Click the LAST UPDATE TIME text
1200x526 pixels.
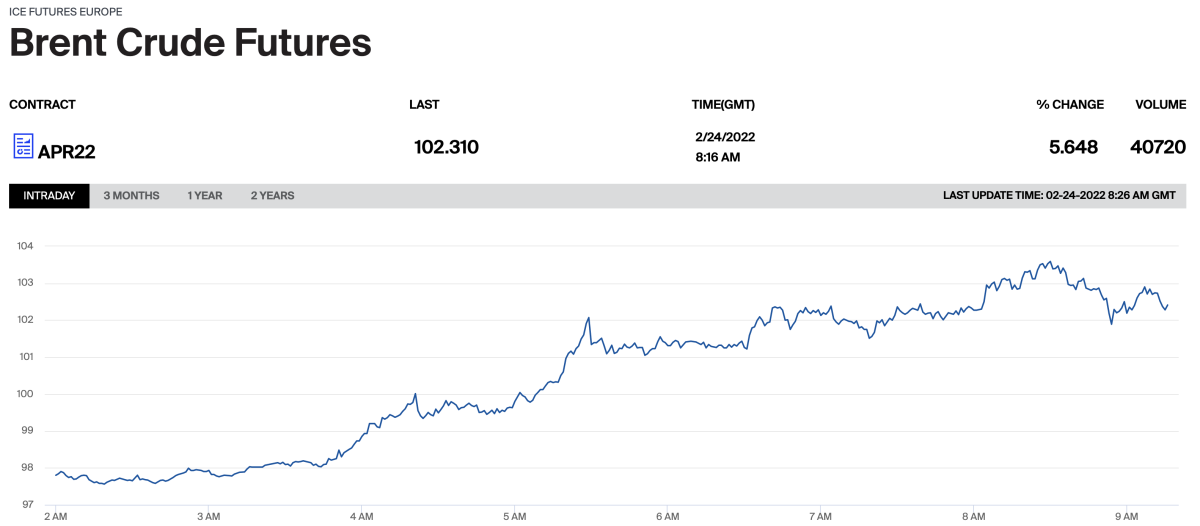1058,196
